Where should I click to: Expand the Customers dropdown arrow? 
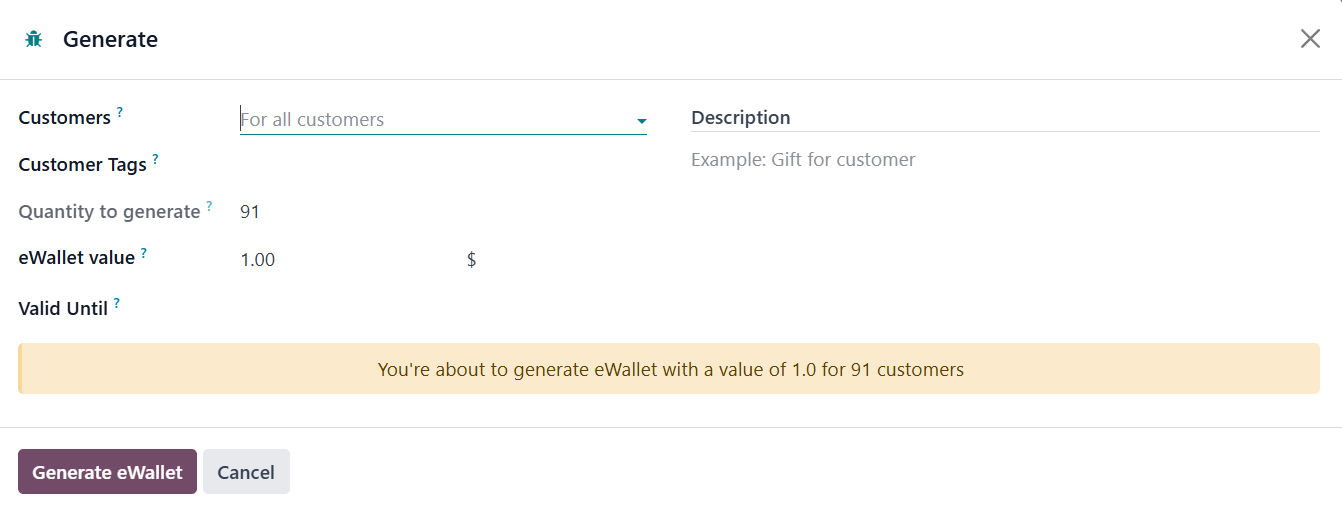point(641,121)
